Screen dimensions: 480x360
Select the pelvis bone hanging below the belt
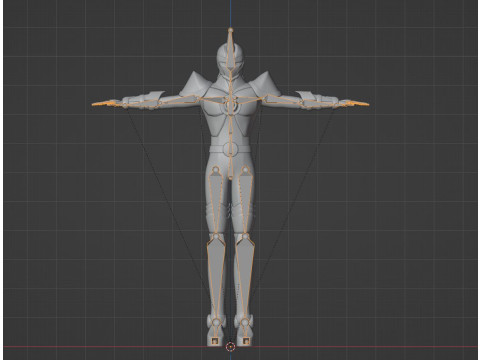tap(230, 167)
